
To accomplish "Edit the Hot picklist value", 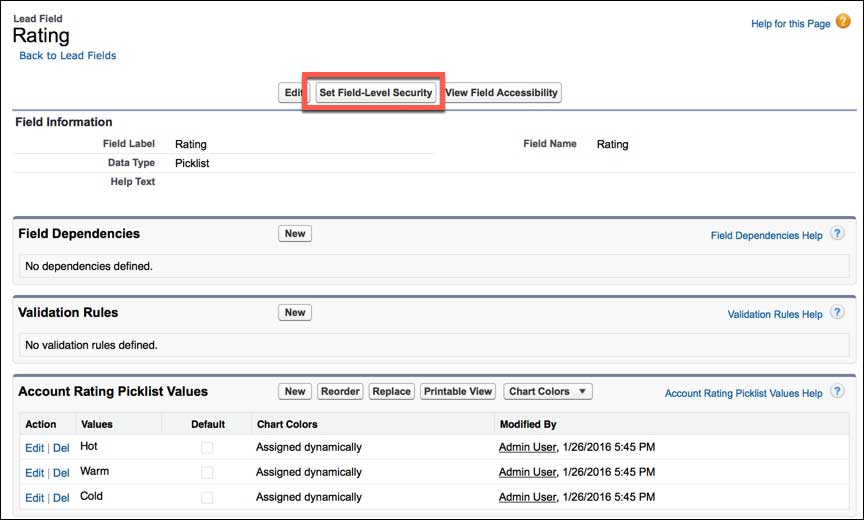I will [34, 448].
